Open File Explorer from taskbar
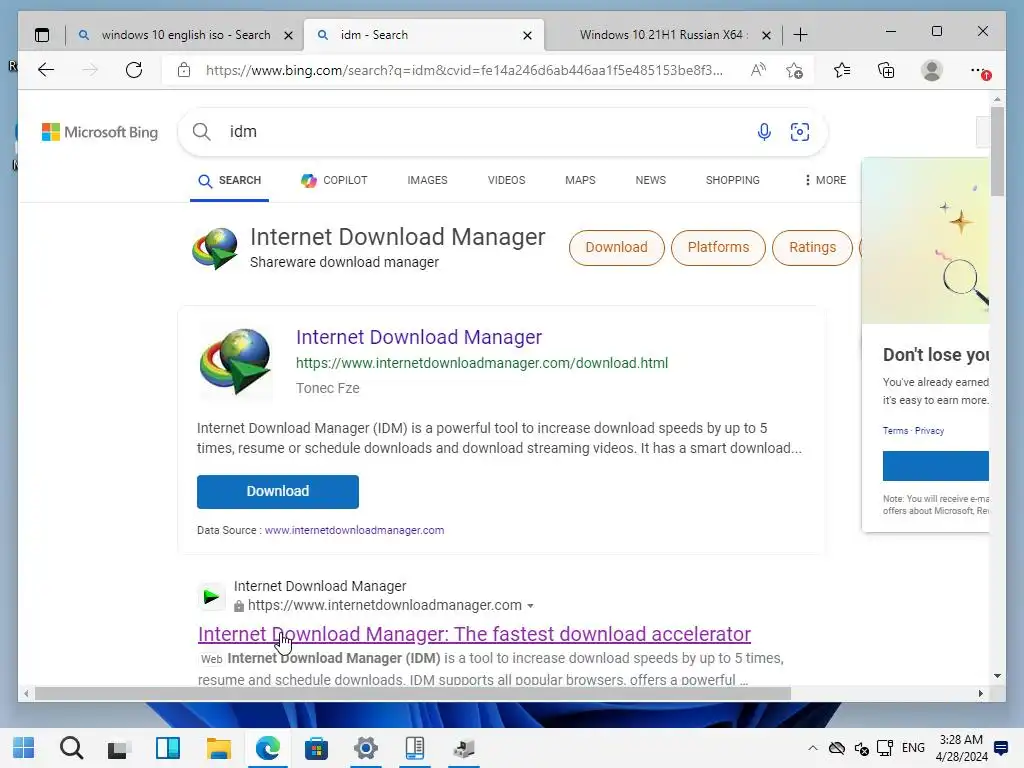Image resolution: width=1024 pixels, height=768 pixels. pyautogui.click(x=219, y=748)
